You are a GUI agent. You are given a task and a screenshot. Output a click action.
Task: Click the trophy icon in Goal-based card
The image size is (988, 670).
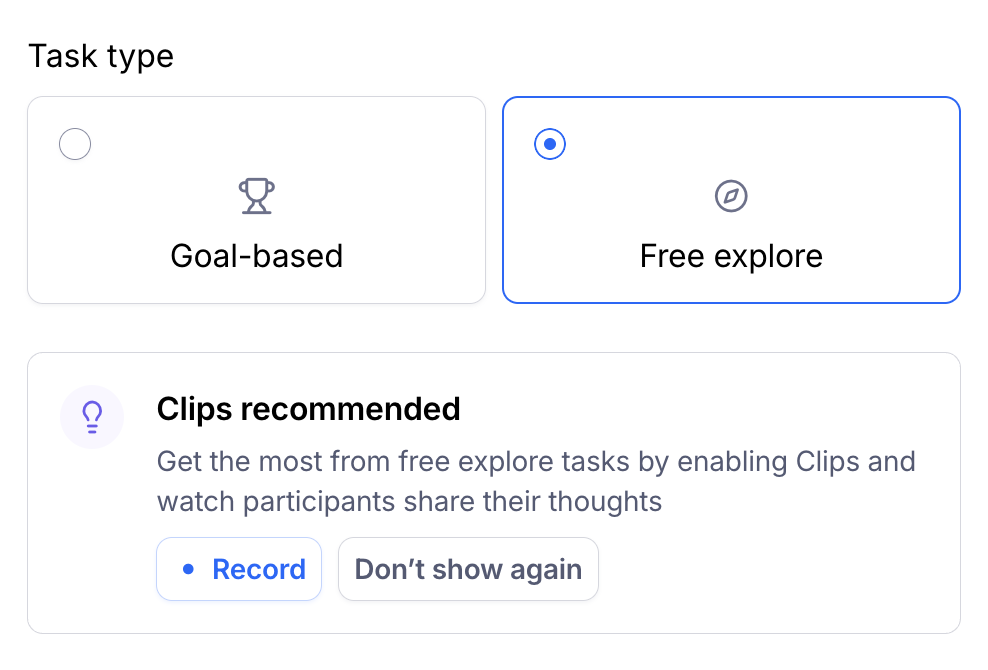[256, 196]
